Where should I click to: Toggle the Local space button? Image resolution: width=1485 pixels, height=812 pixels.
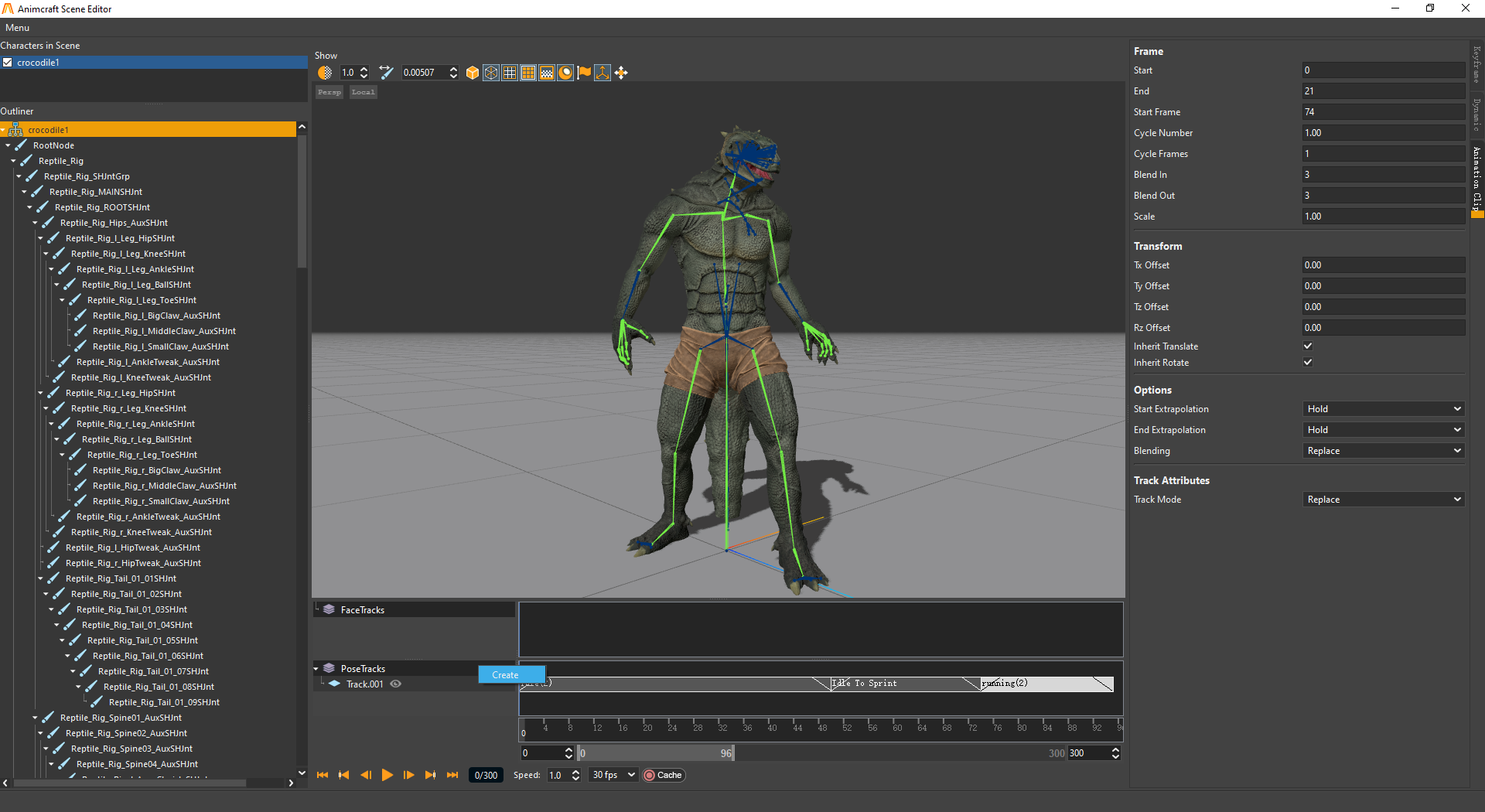pos(363,92)
